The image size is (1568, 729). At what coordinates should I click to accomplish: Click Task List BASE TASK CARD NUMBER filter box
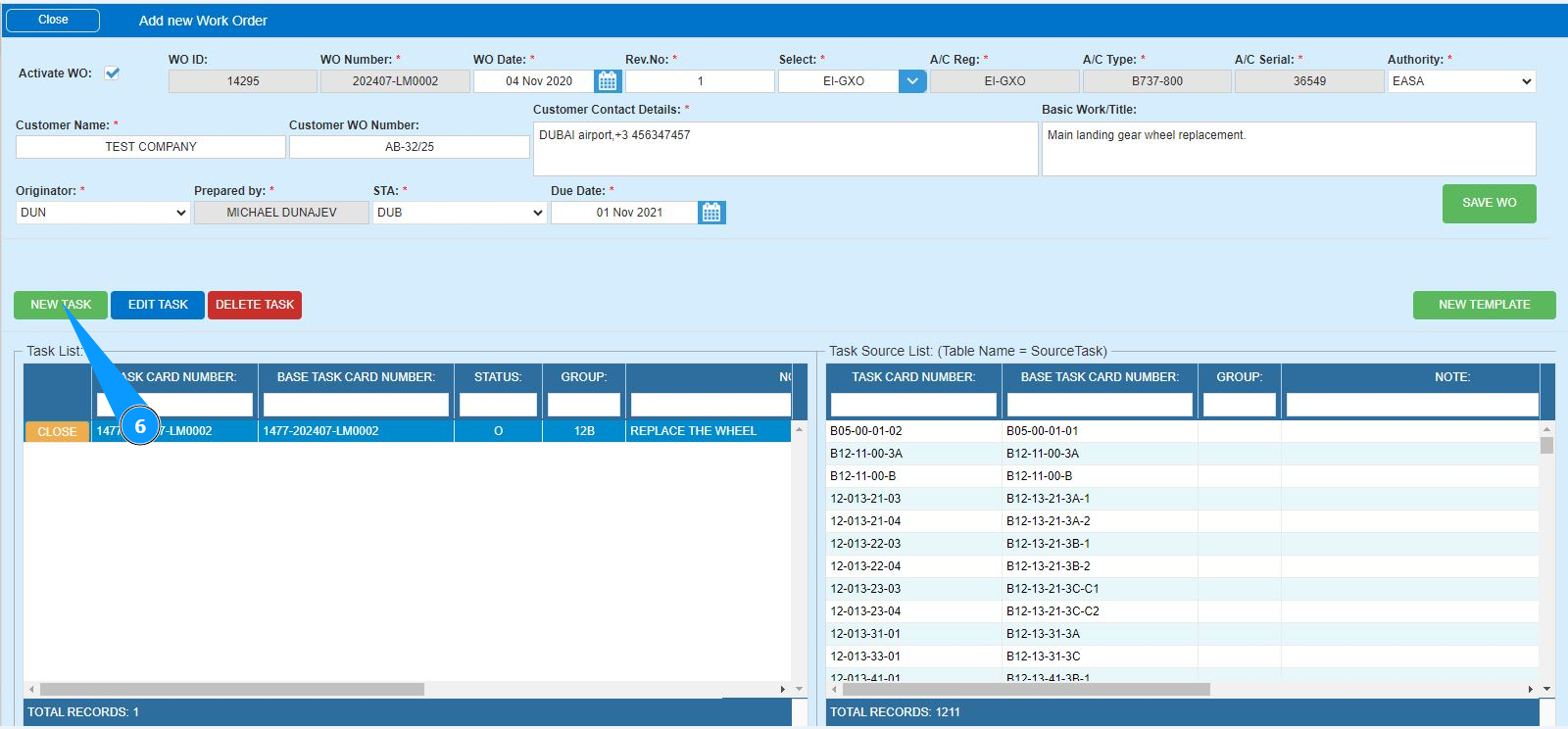pos(356,405)
